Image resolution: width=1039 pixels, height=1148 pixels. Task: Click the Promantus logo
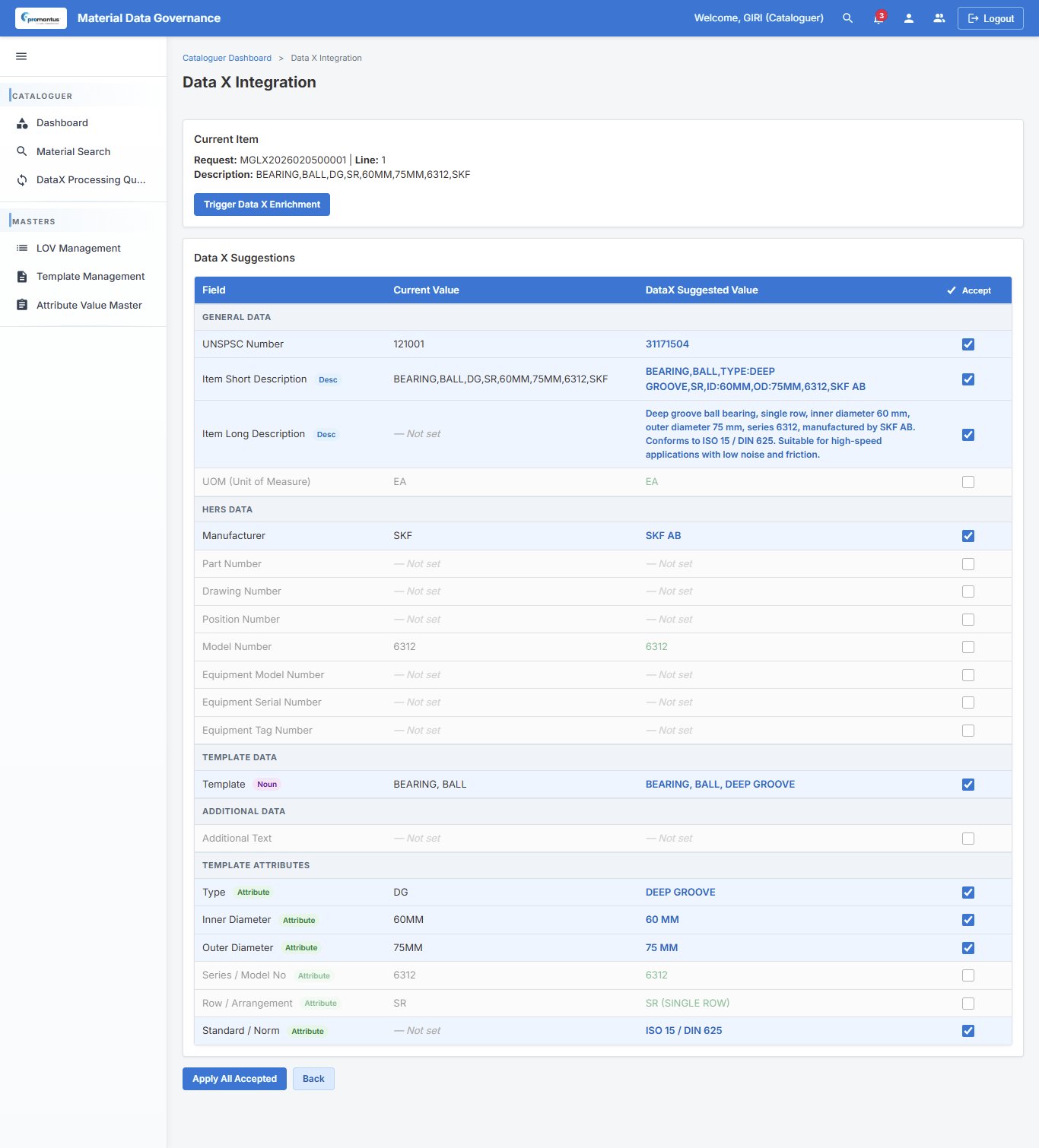41,18
